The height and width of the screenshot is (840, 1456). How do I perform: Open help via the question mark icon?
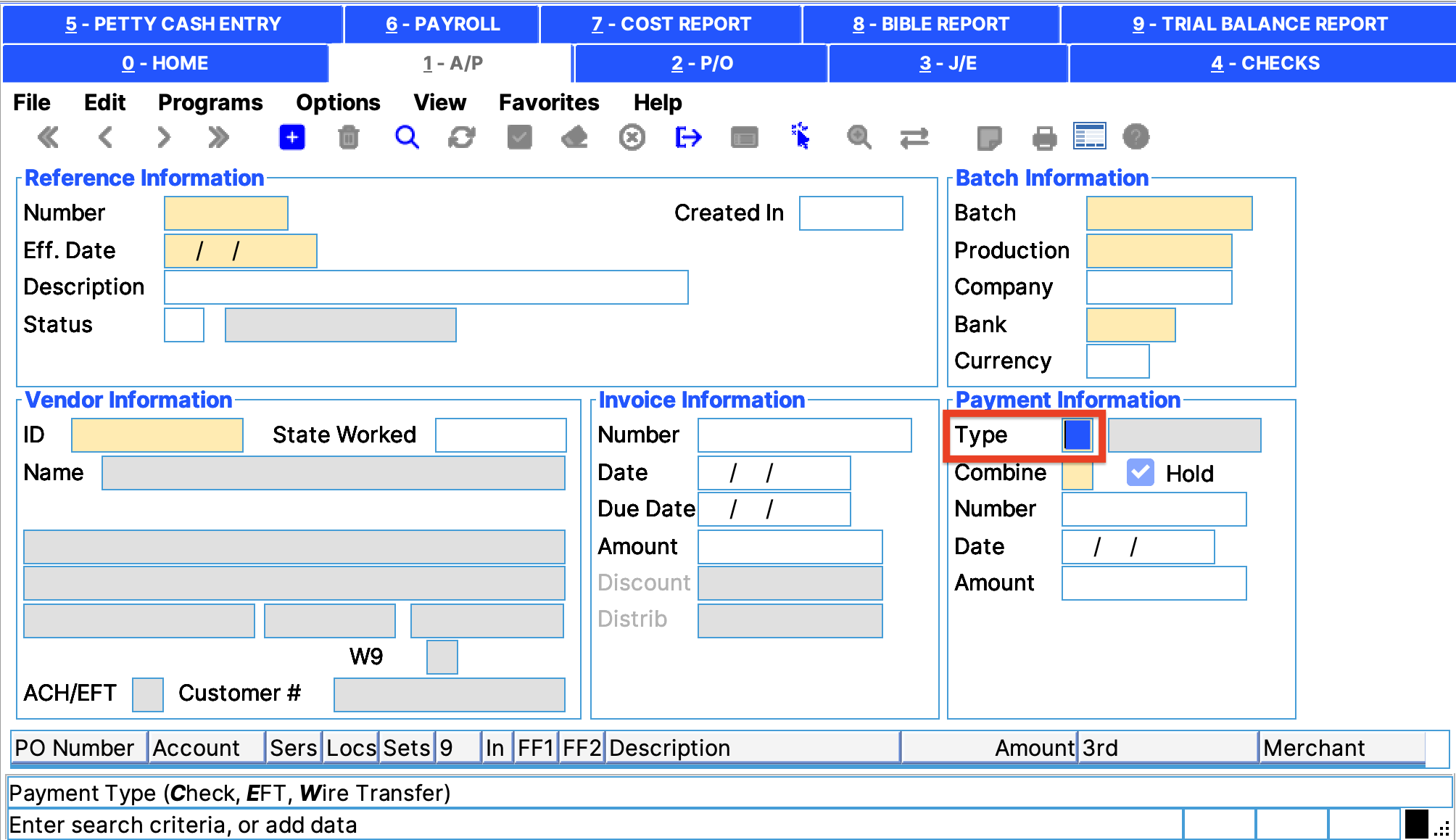pos(1136,137)
